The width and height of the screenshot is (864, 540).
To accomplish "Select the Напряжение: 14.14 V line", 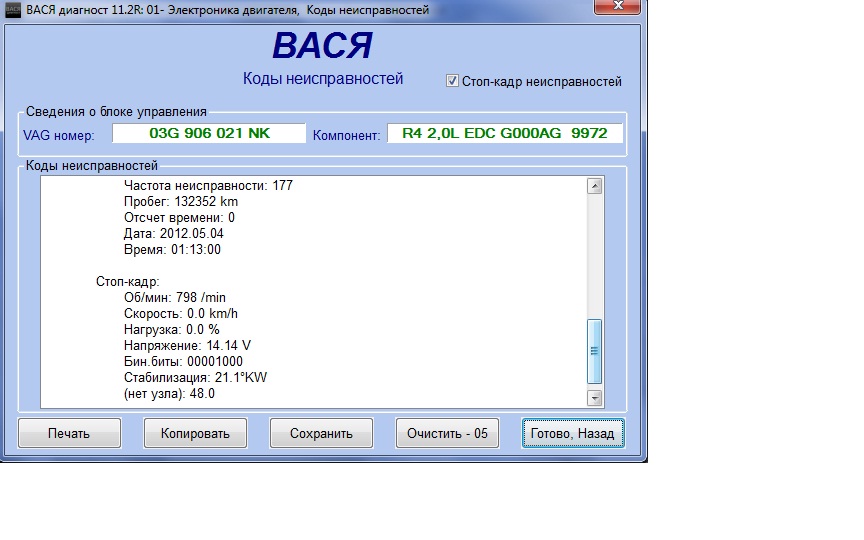I will pyautogui.click(x=187, y=345).
